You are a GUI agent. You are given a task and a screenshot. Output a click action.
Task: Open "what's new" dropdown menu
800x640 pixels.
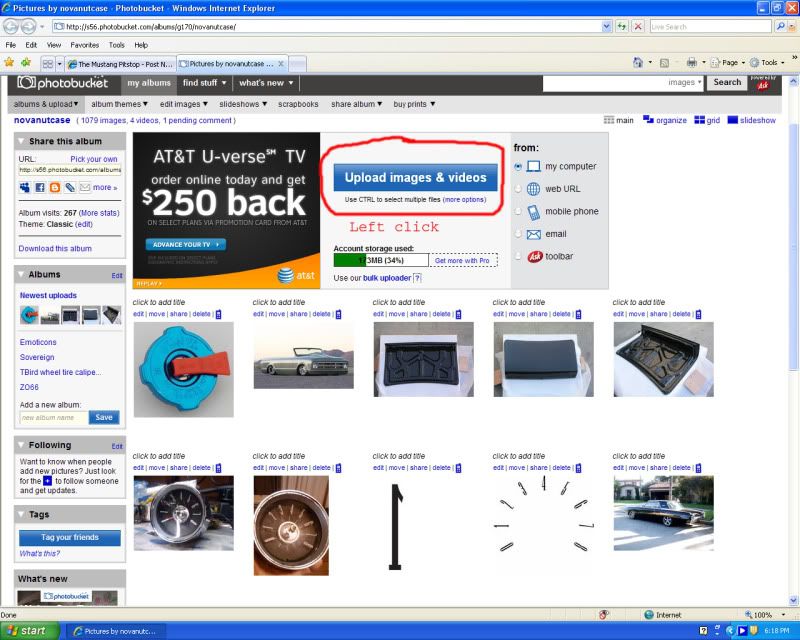click(x=266, y=83)
